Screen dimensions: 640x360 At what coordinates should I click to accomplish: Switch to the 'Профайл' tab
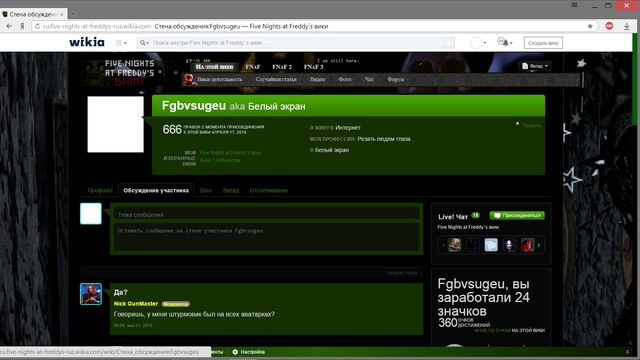(x=100, y=190)
